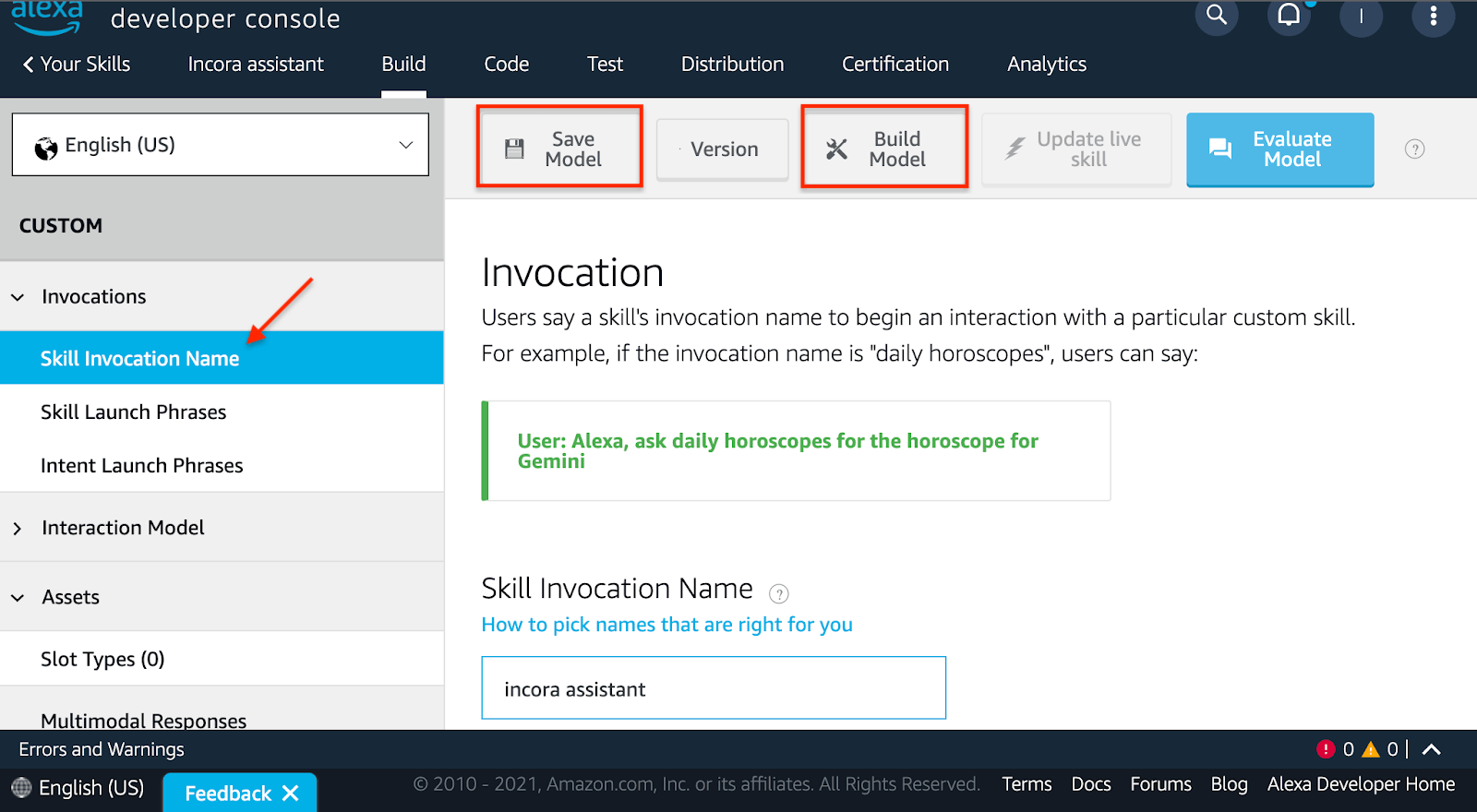
Task: Close the Feedback tab with X icon
Action: coord(291,794)
